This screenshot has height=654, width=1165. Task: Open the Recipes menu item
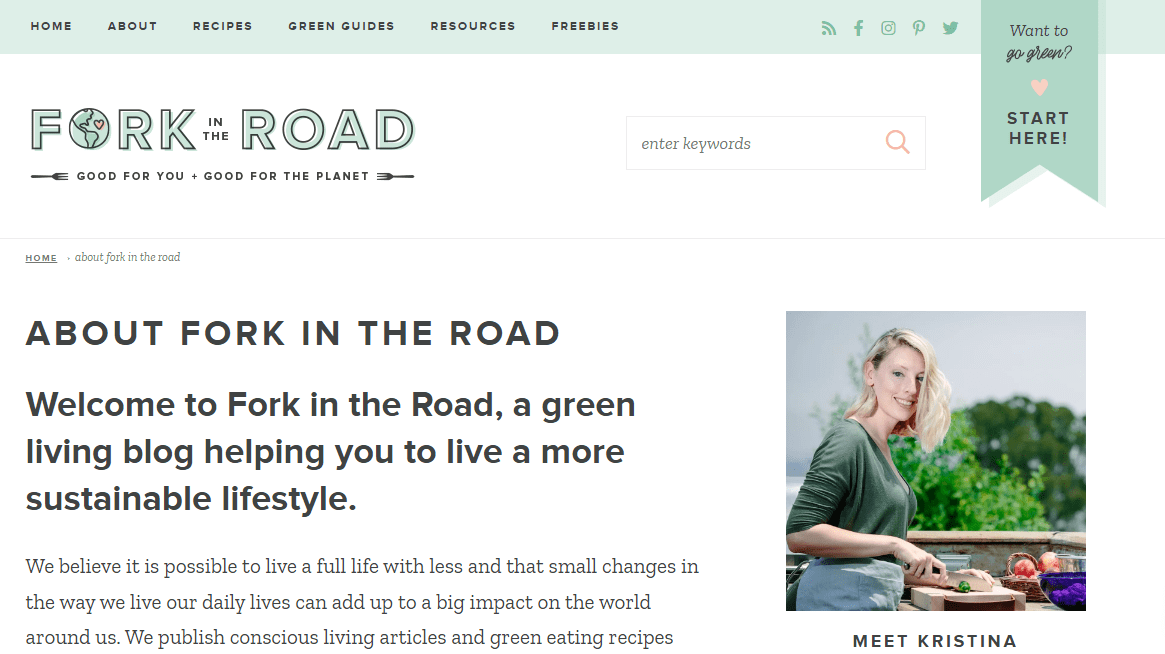pos(223,26)
